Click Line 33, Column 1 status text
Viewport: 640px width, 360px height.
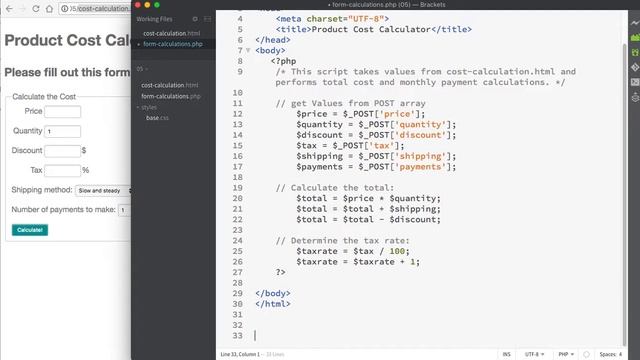click(x=240, y=354)
